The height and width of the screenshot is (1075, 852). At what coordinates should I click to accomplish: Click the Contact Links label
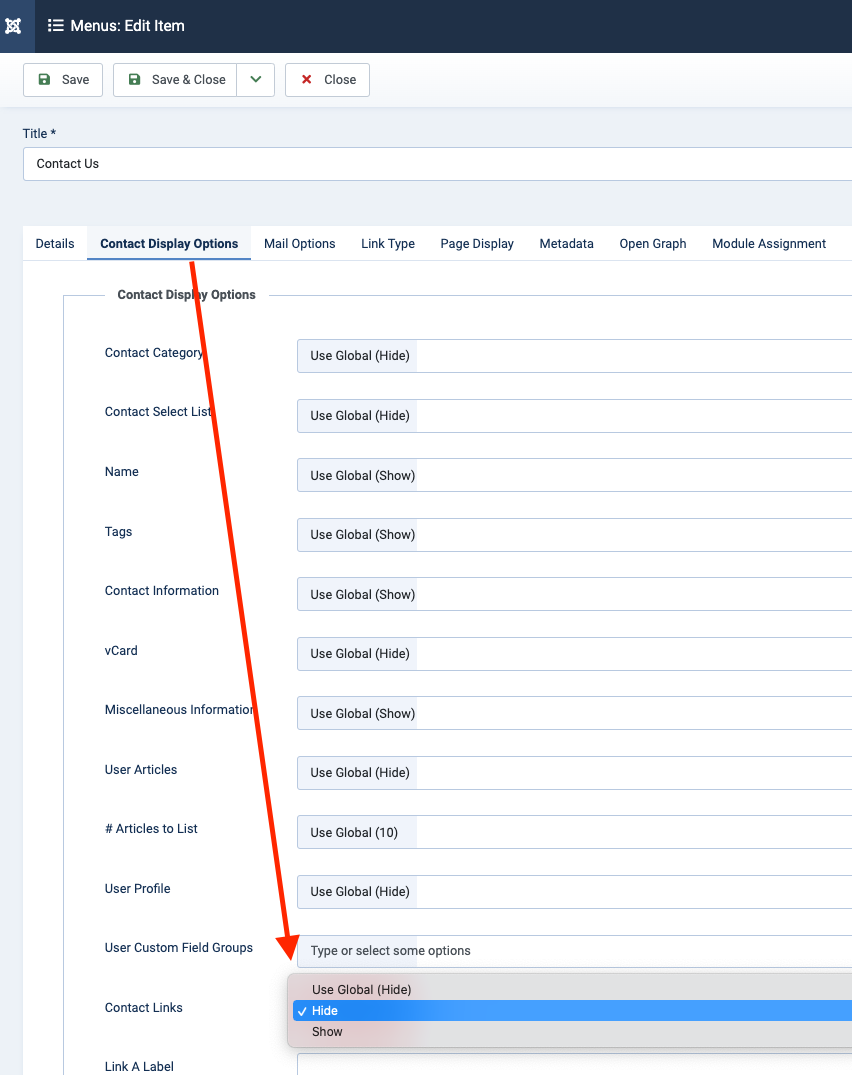coord(144,1007)
